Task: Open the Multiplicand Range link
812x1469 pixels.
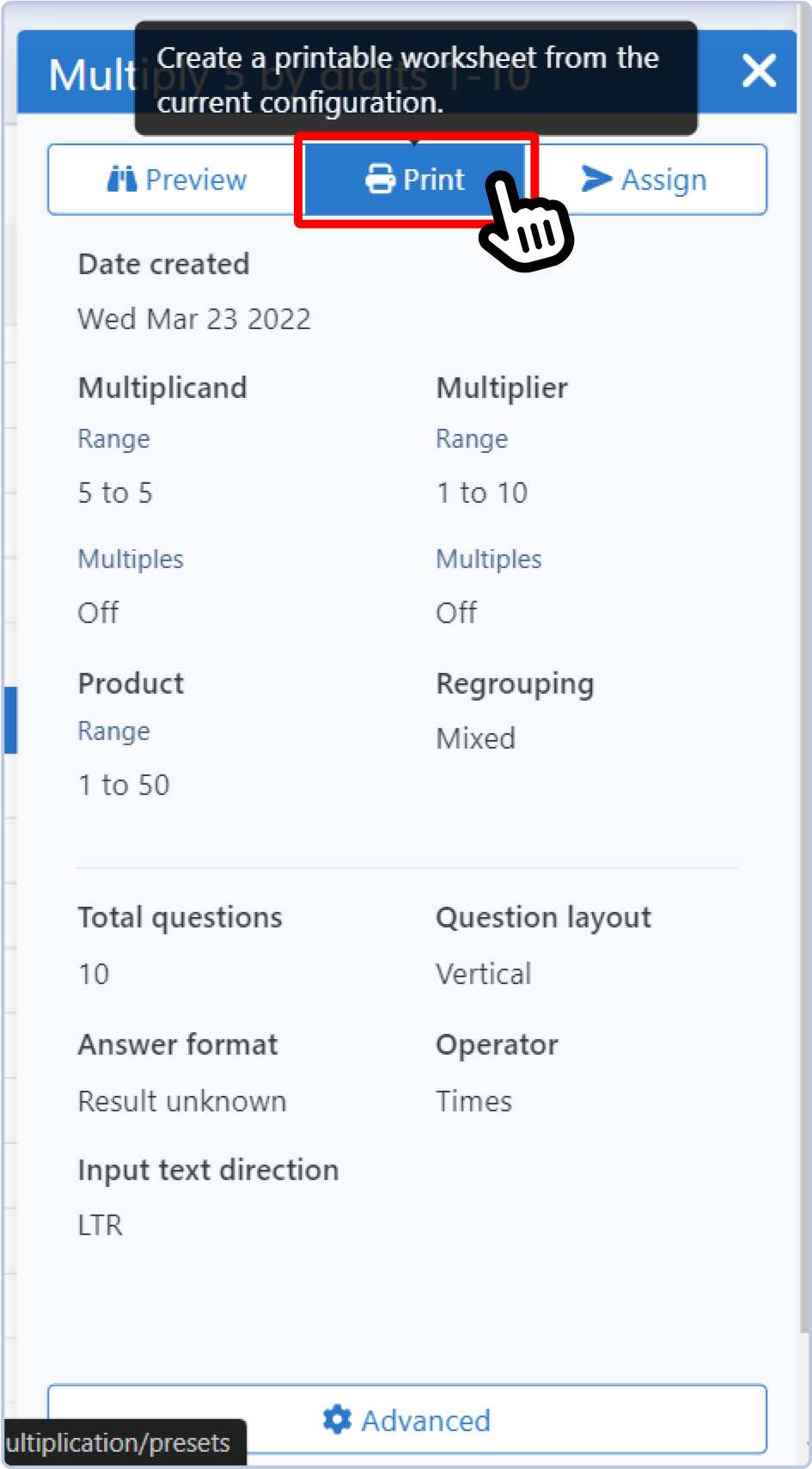Action: coord(113,439)
